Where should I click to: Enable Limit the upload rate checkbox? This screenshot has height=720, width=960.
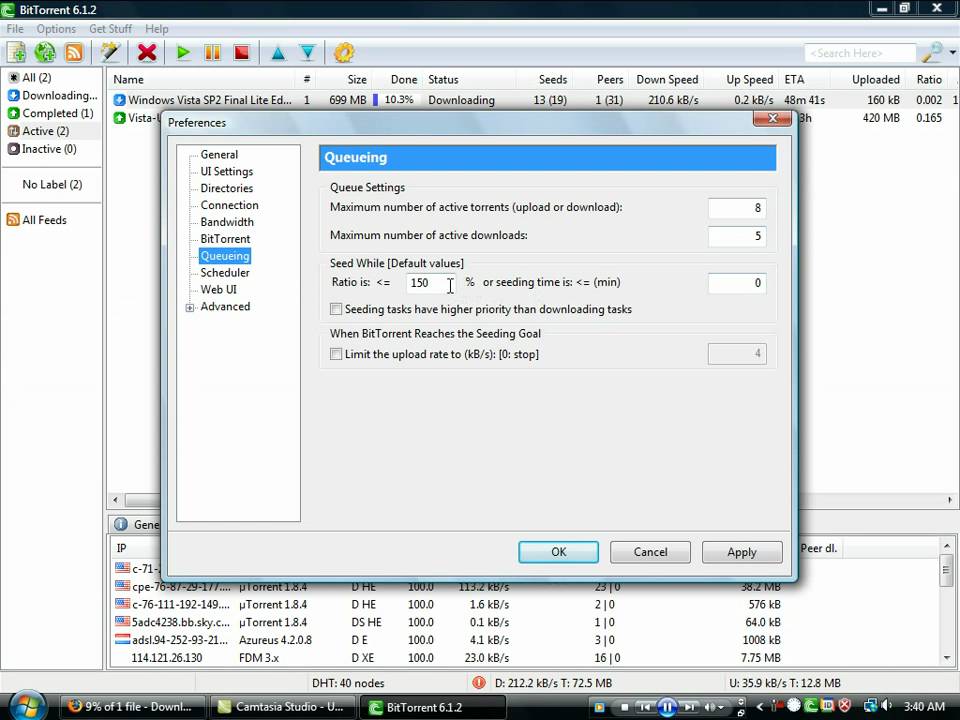point(336,354)
